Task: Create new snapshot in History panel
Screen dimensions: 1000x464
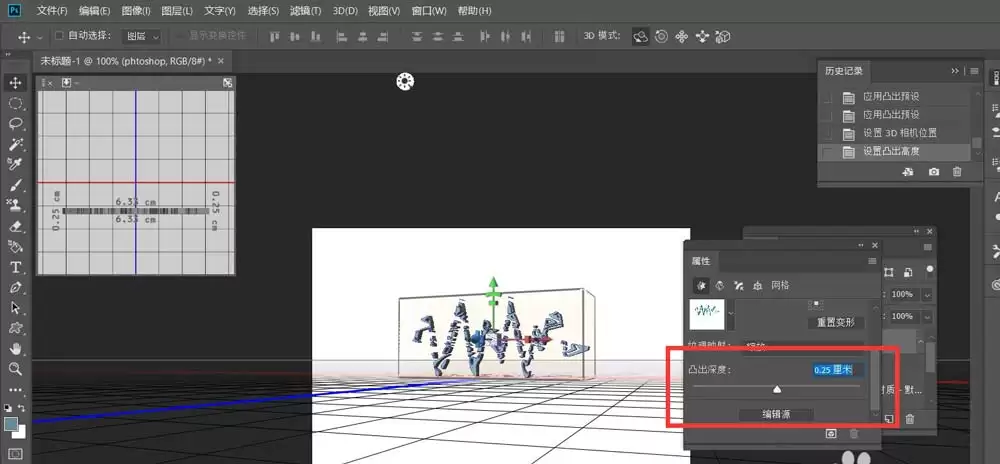Action: click(934, 172)
